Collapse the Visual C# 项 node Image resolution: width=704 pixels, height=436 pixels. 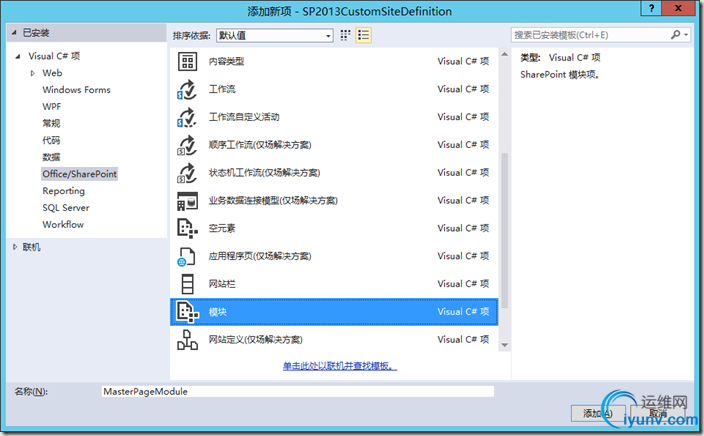click(x=18, y=56)
